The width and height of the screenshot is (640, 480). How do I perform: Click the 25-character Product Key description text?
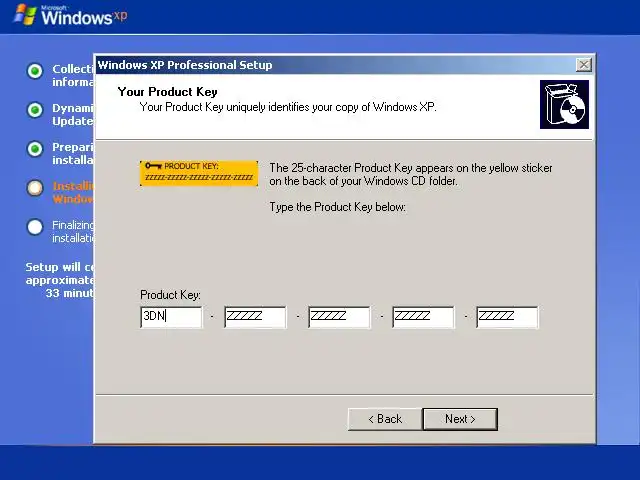(411, 174)
